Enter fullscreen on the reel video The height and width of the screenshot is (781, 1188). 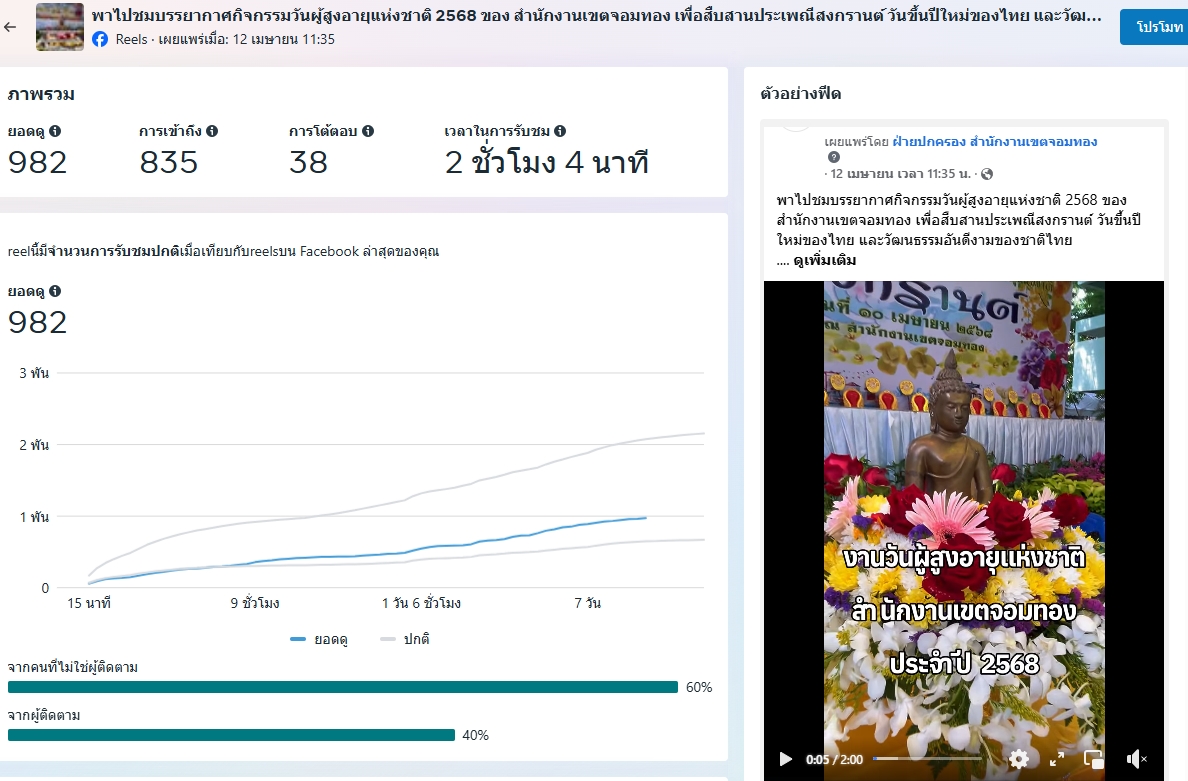(1056, 759)
